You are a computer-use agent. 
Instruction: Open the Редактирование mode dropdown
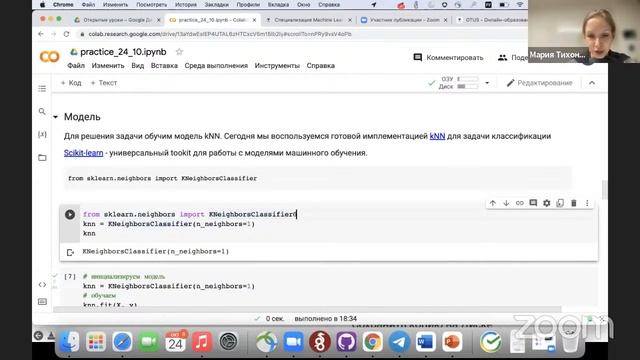click(540, 83)
